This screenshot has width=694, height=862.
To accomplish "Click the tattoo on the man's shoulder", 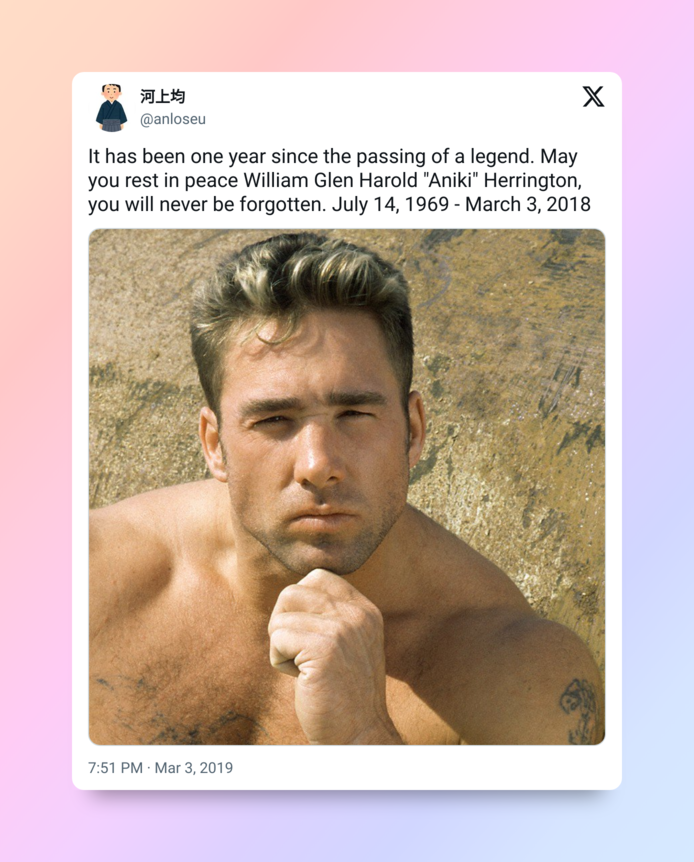I will 579,709.
